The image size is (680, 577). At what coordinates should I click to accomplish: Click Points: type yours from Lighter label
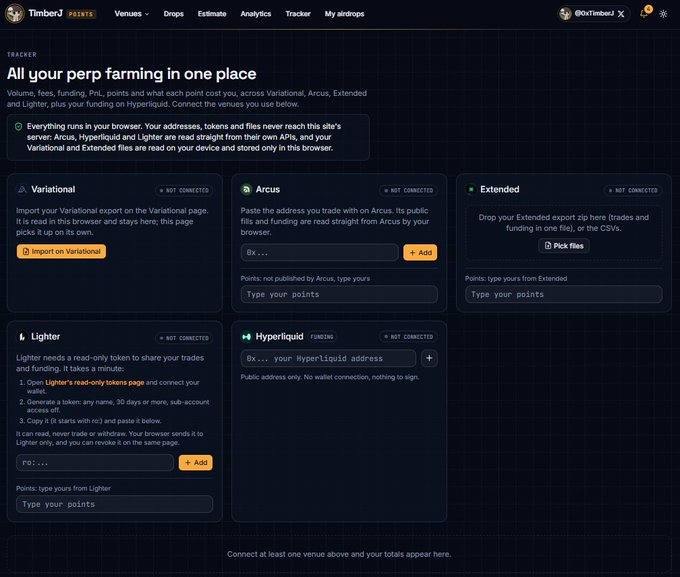click(63, 488)
